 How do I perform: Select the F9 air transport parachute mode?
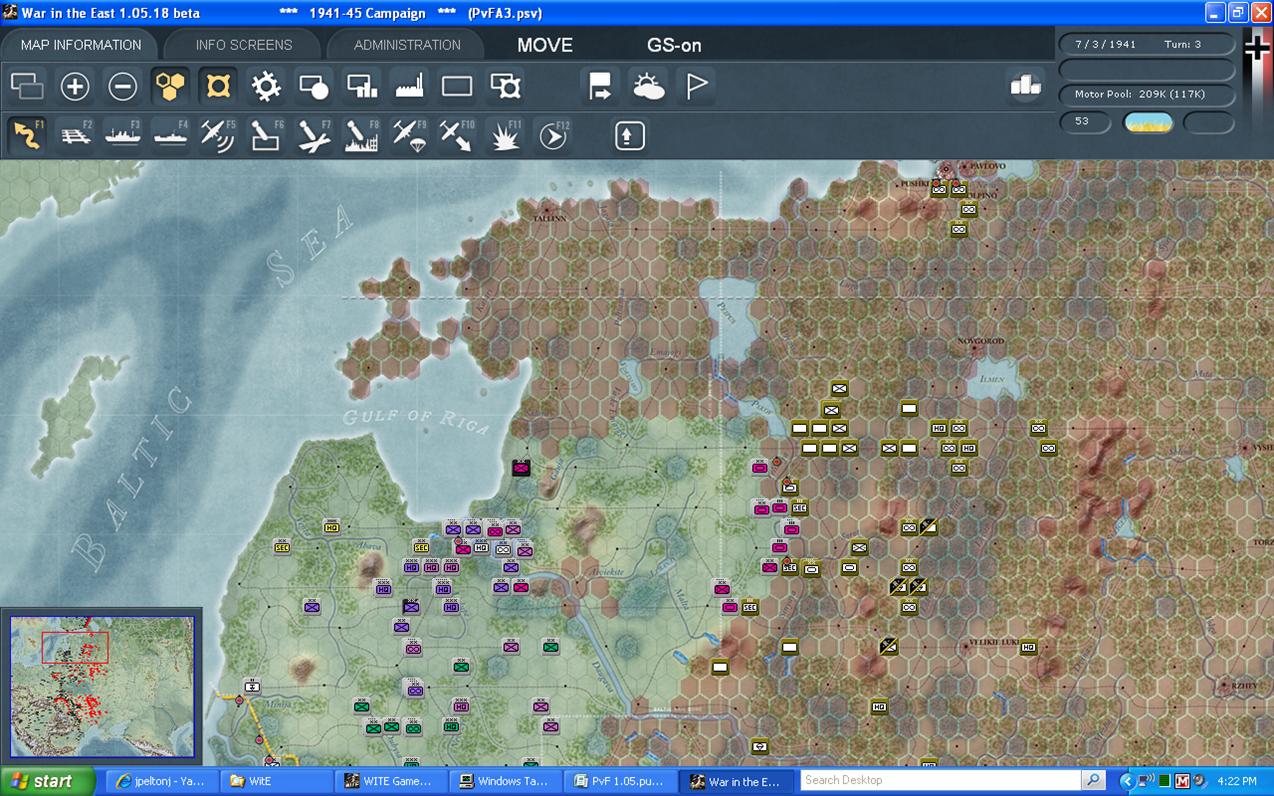(x=410, y=135)
